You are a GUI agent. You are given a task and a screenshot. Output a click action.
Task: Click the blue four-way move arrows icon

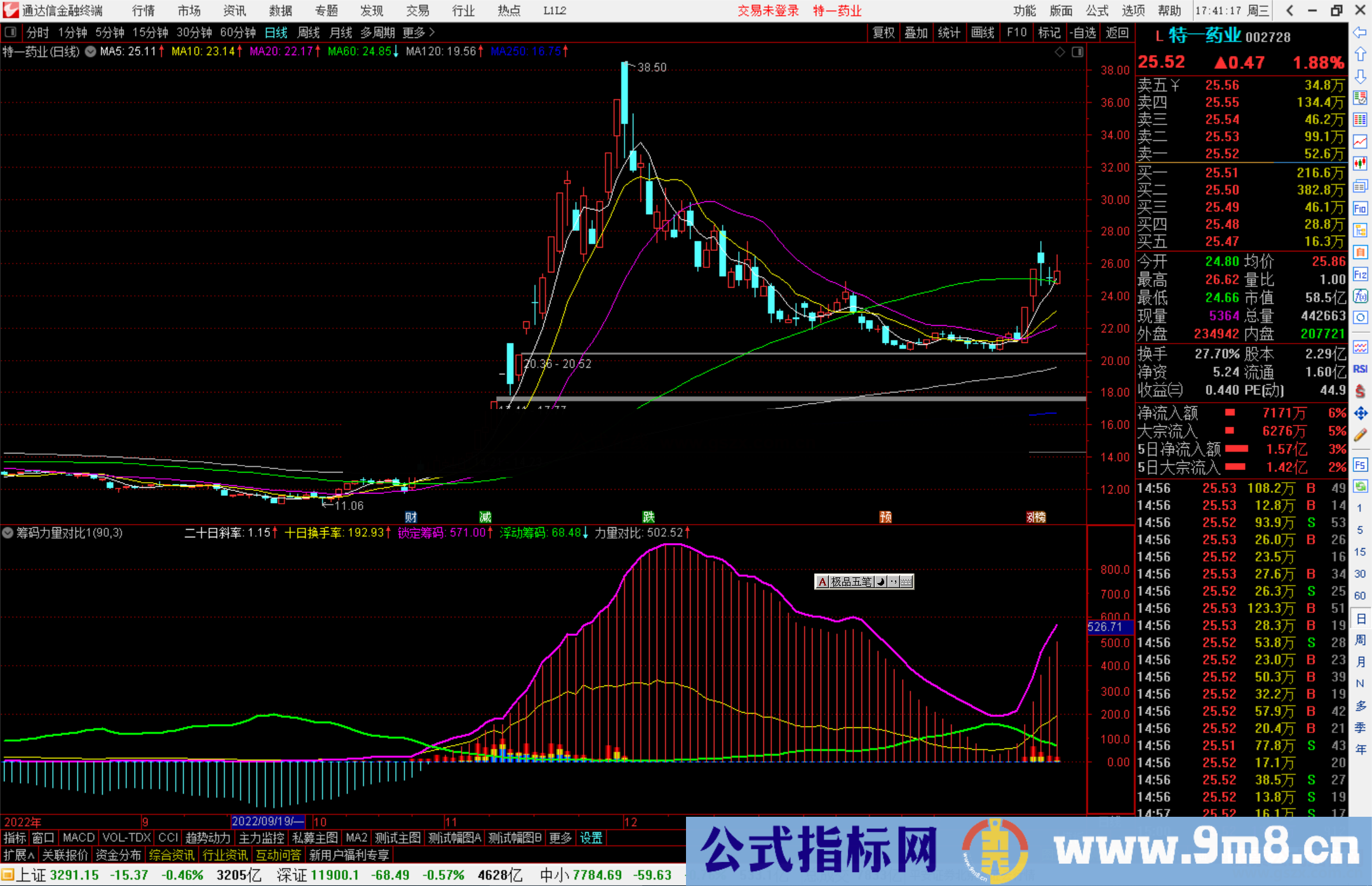point(1360,413)
